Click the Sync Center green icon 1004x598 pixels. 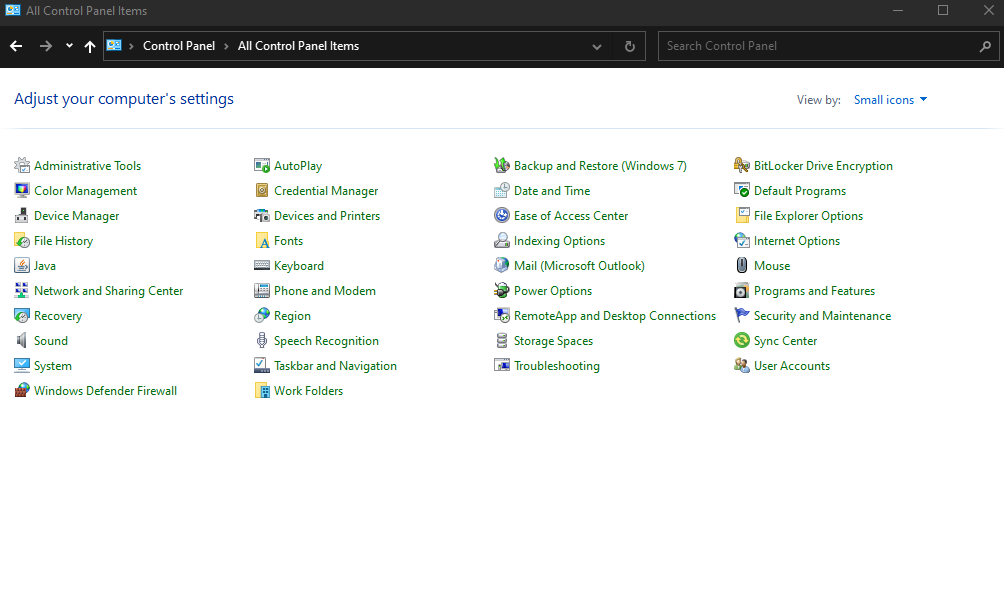(x=741, y=340)
